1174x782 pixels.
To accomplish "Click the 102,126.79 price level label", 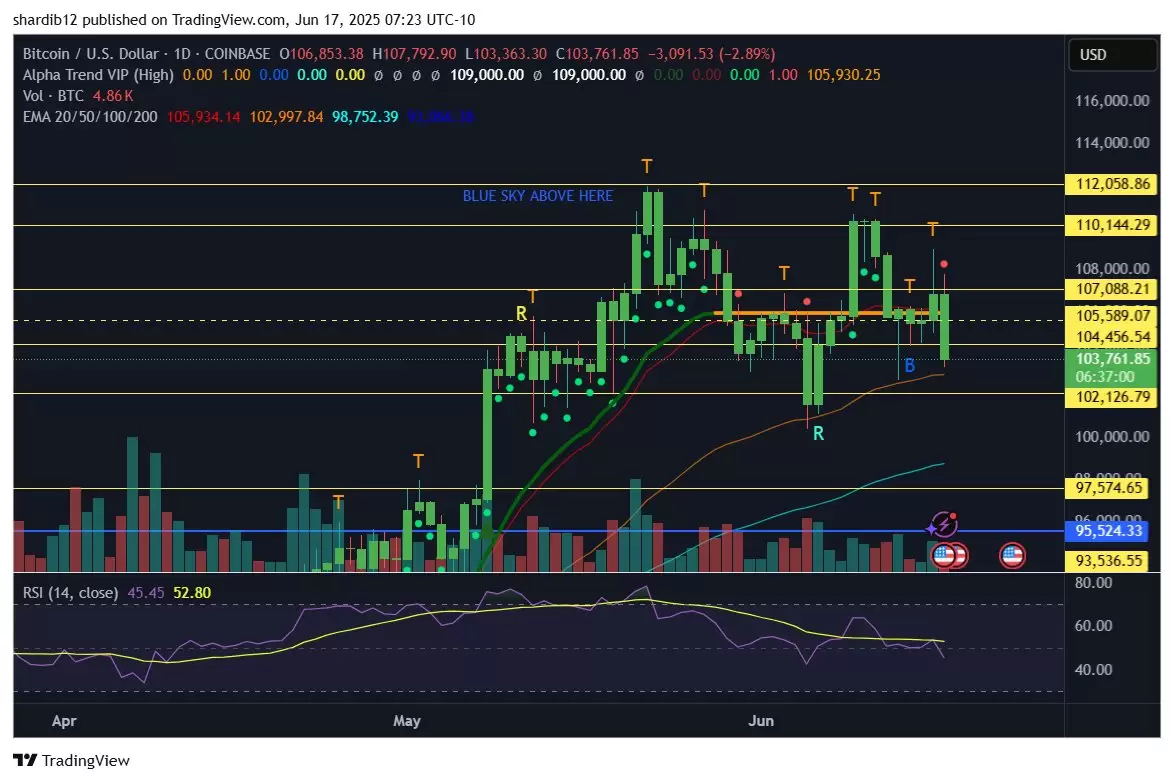I will [1112, 396].
